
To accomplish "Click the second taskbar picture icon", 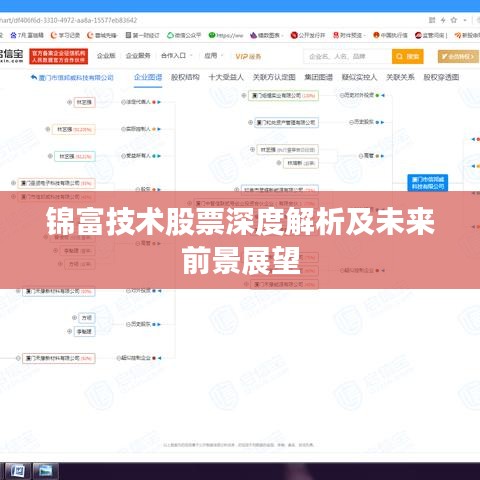I will pyautogui.click(x=45, y=471).
